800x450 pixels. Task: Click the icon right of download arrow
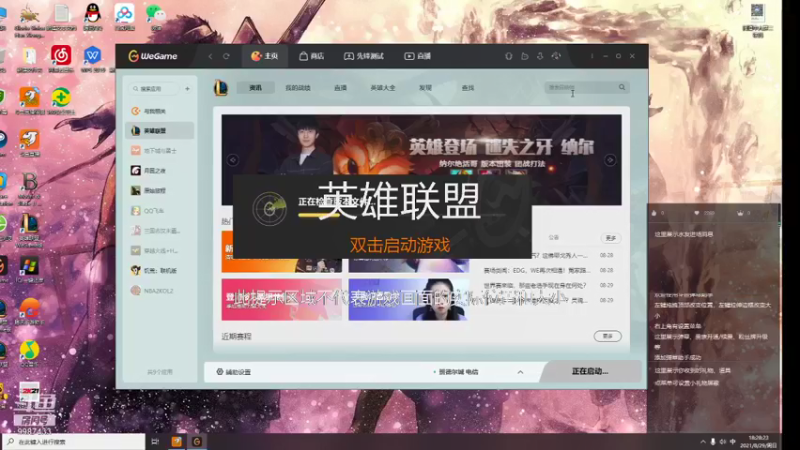click(x=556, y=56)
